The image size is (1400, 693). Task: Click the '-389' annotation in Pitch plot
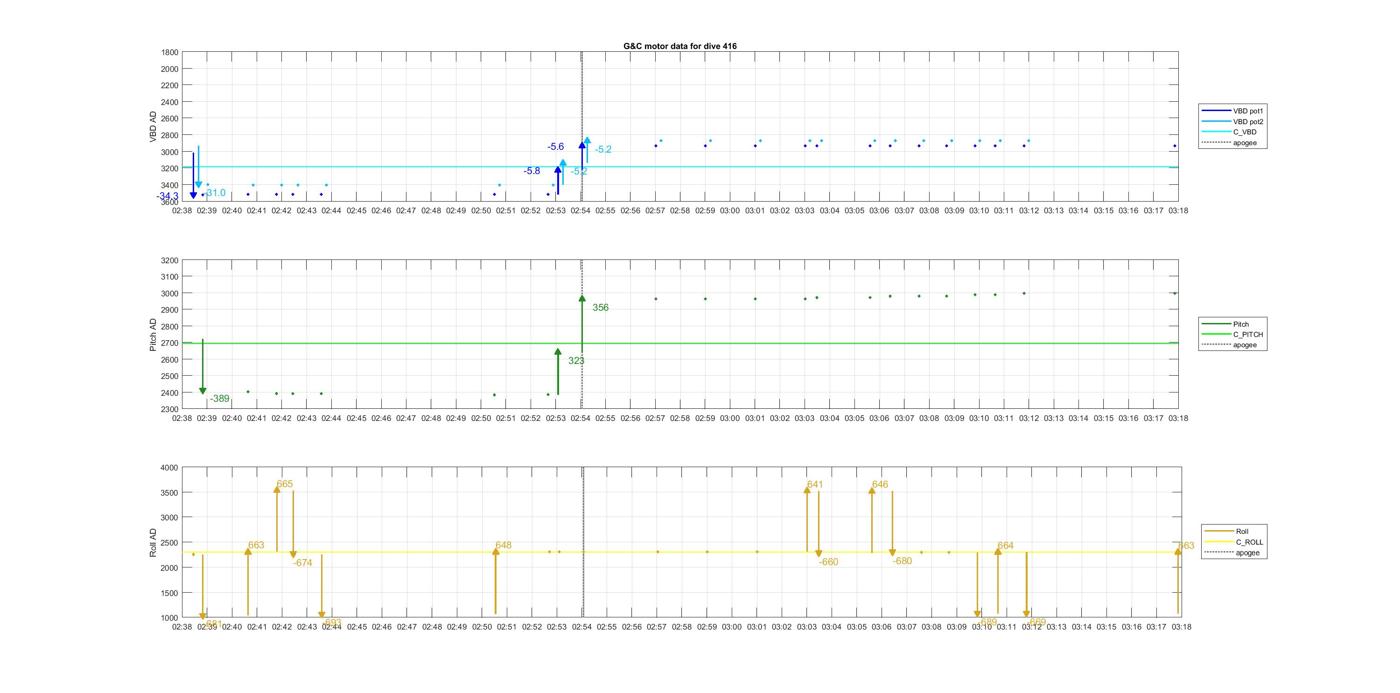219,399
